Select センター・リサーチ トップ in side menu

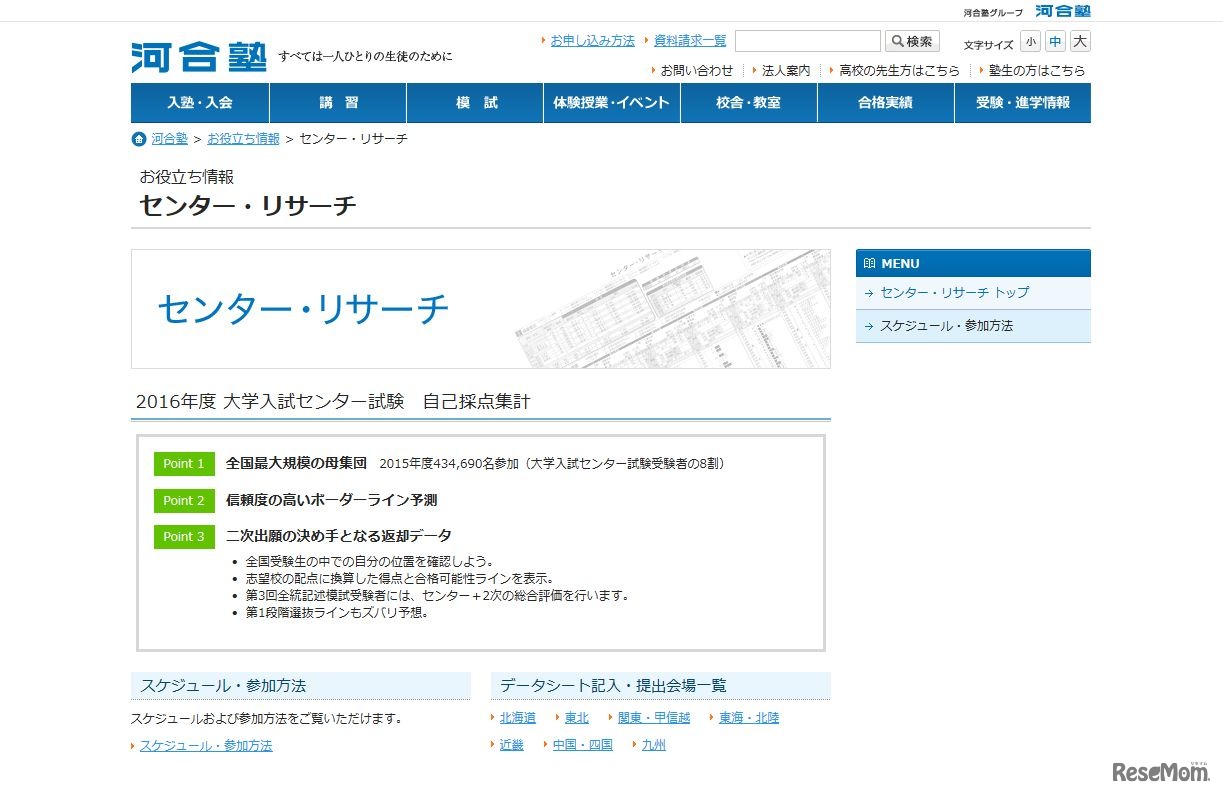(x=954, y=293)
